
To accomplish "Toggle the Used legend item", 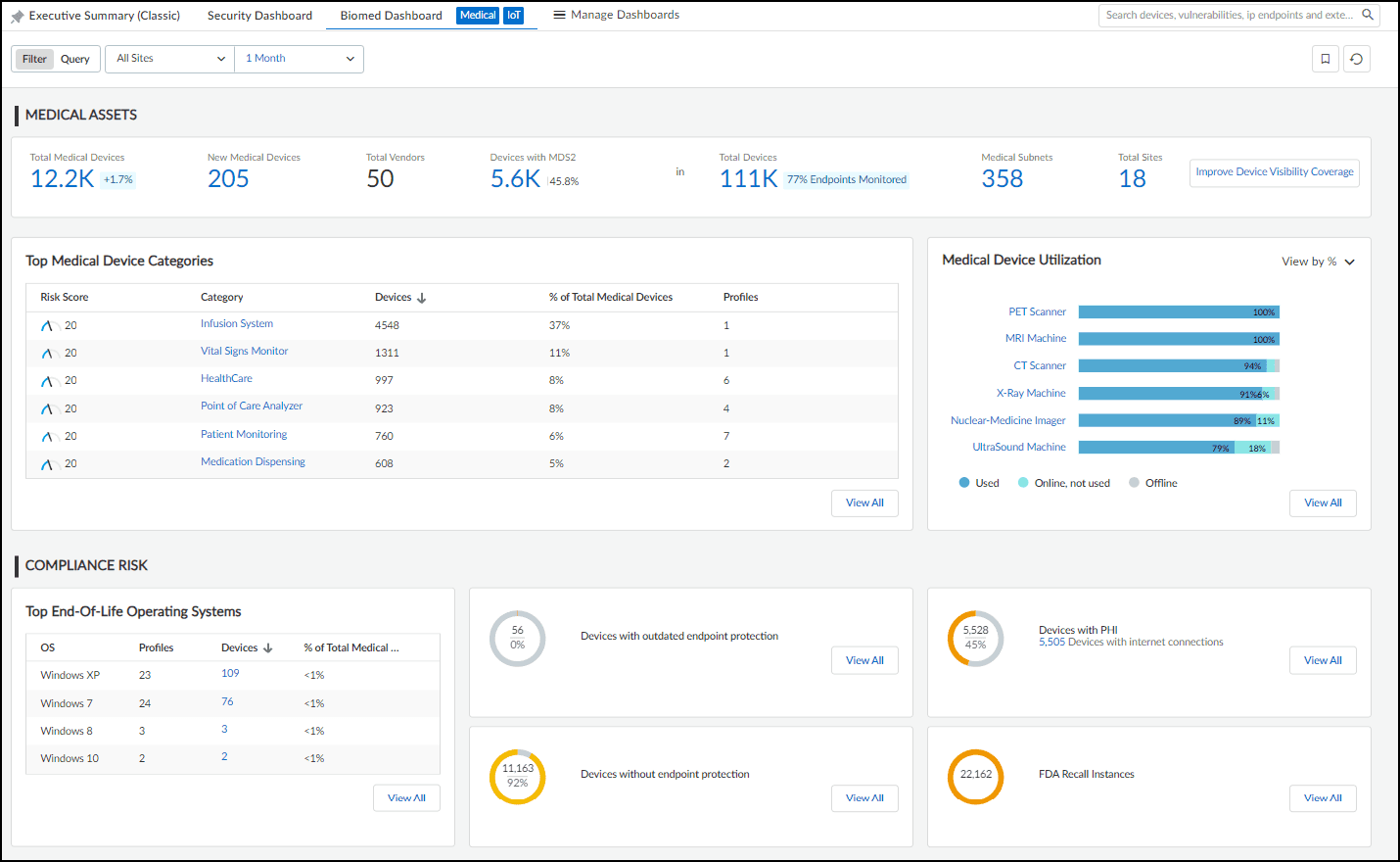I will pos(979,483).
